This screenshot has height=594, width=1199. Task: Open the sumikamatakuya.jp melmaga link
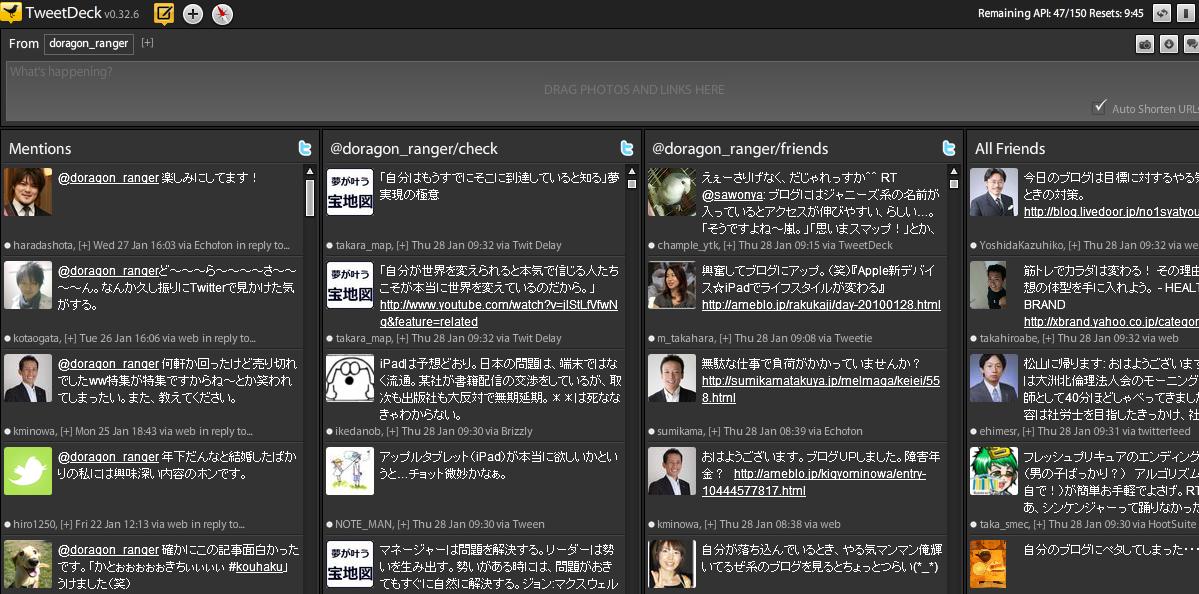click(821, 389)
